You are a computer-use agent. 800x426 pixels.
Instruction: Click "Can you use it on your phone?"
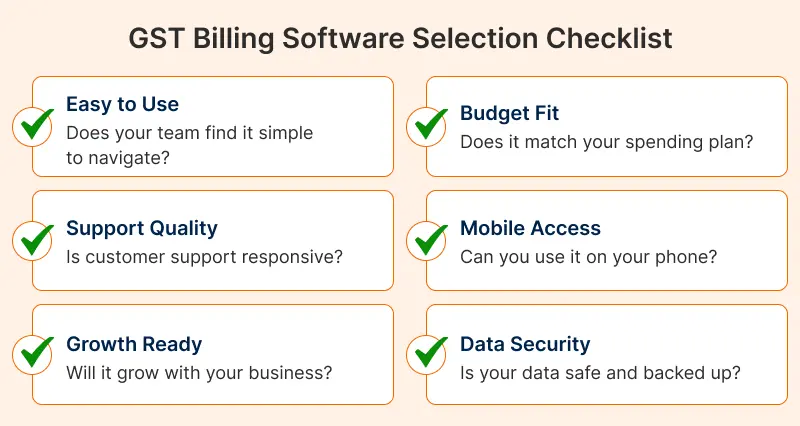click(588, 257)
